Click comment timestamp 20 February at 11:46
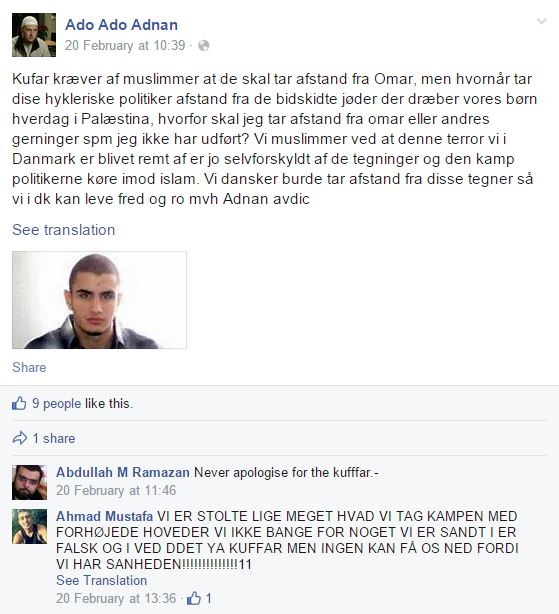The height and width of the screenshot is (614, 559). (x=116, y=490)
